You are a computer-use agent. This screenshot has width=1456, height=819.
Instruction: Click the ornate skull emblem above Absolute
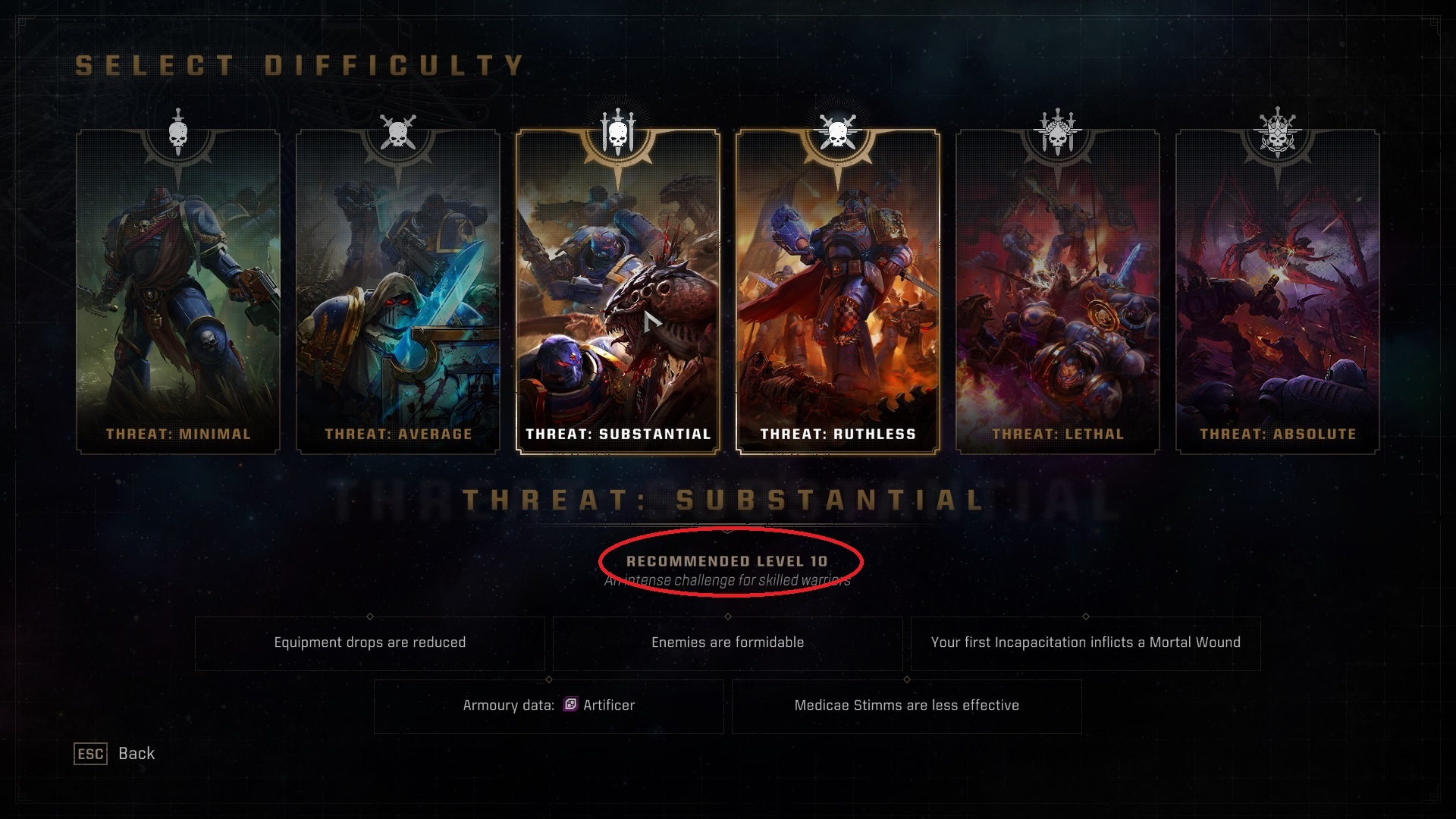(x=1278, y=133)
